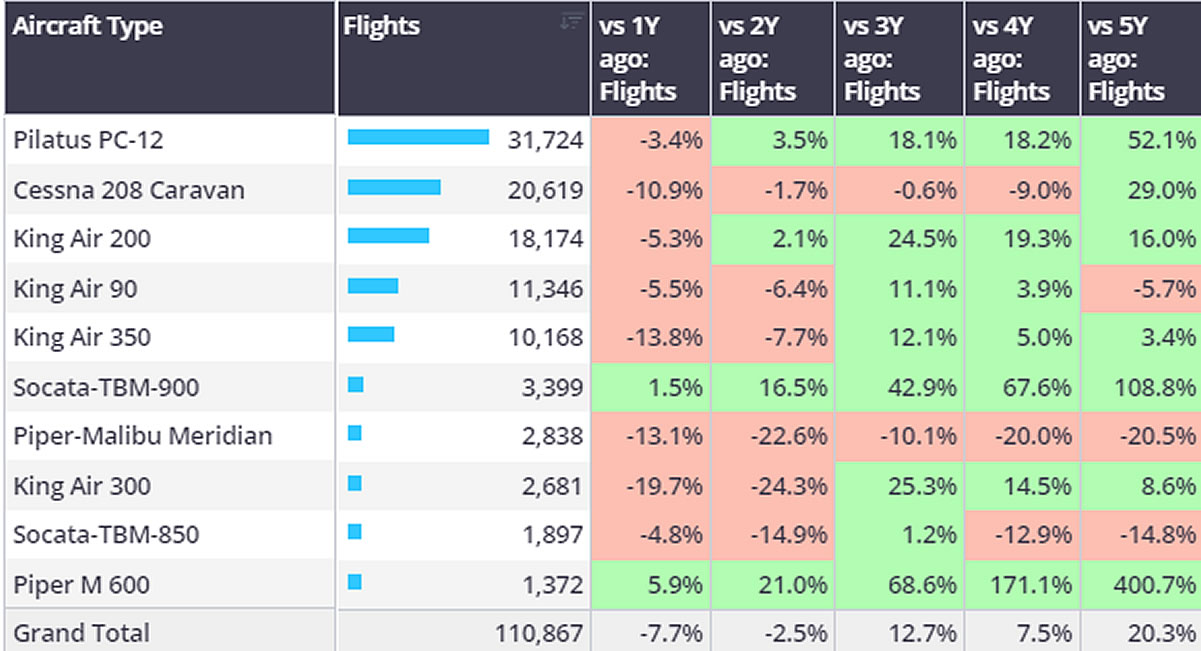
Task: Click the flights value 31,724
Action: [x=545, y=141]
